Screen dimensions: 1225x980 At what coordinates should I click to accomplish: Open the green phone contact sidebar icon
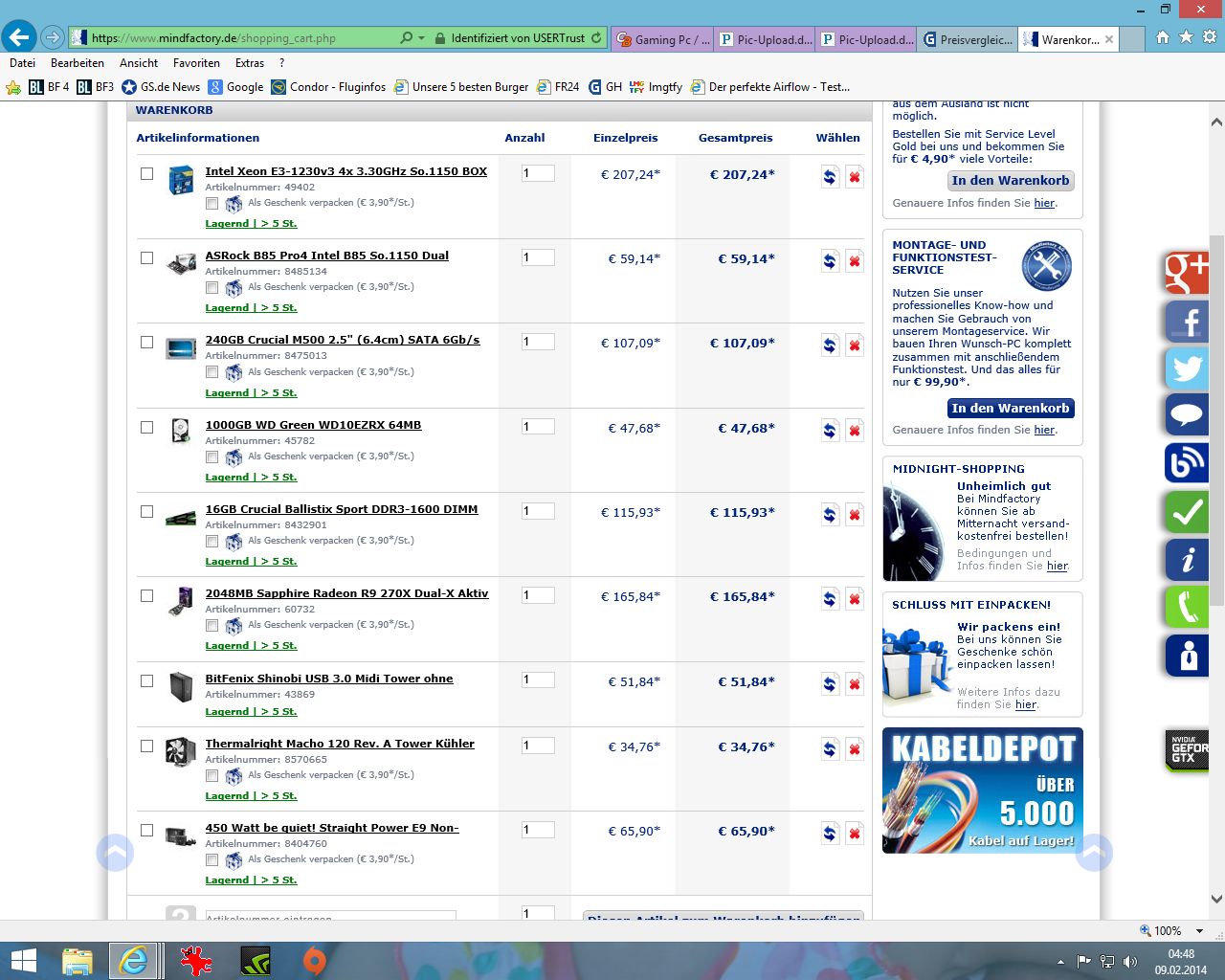pos(1187,608)
